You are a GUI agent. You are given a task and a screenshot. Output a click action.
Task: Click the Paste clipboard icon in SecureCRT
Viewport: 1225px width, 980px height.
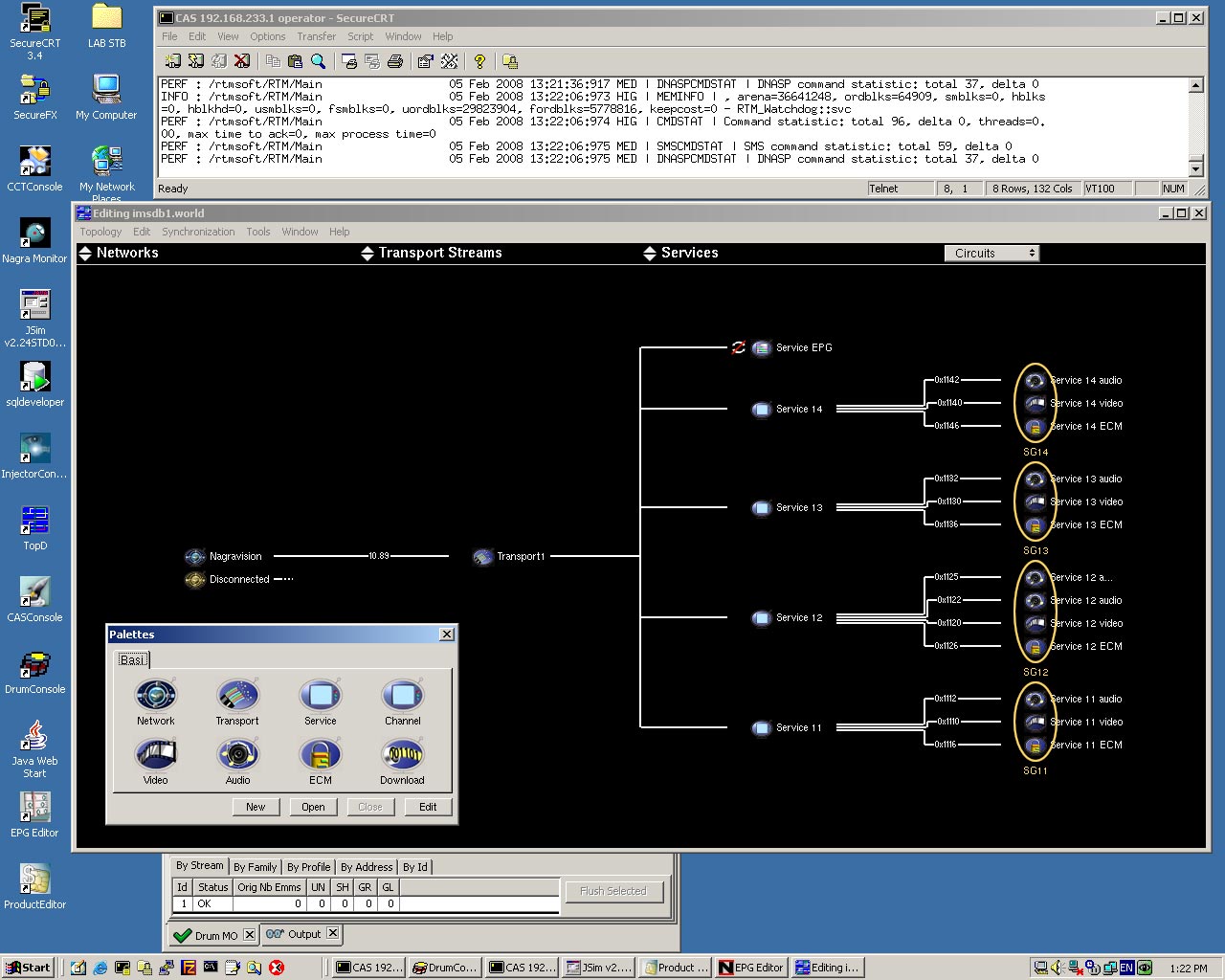tap(295, 61)
